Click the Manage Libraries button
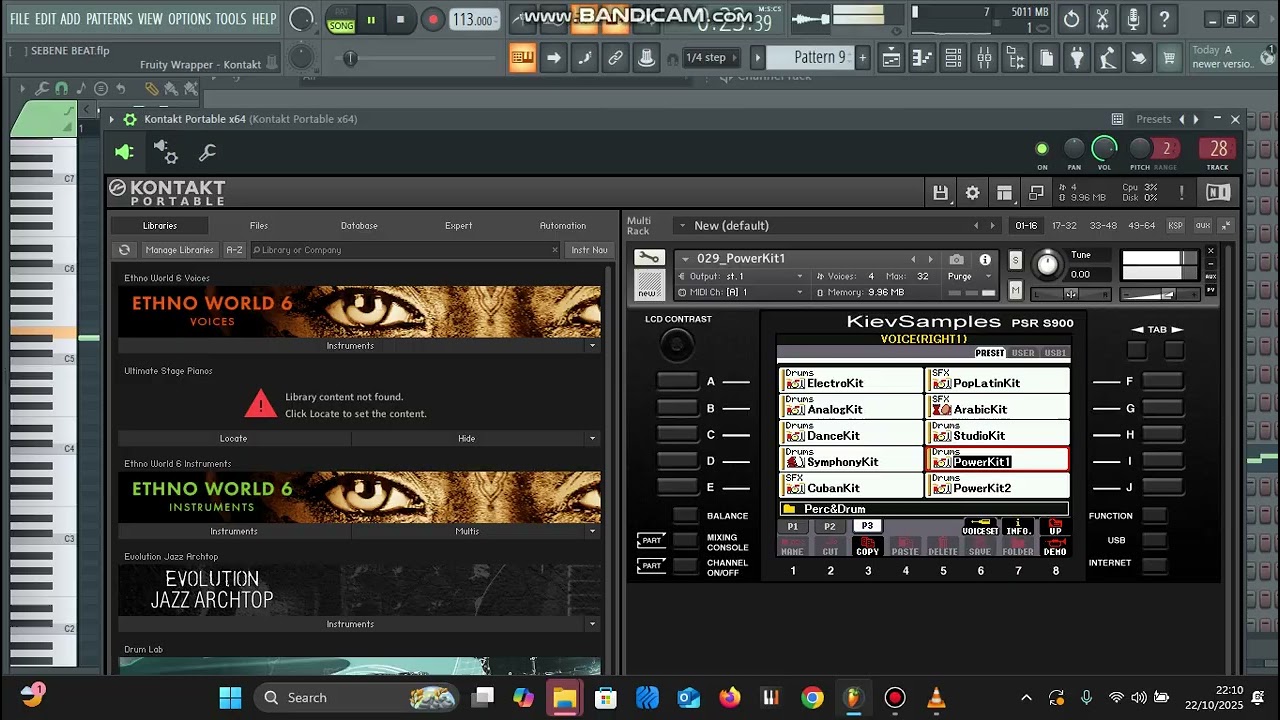This screenshot has height=720, width=1280. (x=179, y=250)
